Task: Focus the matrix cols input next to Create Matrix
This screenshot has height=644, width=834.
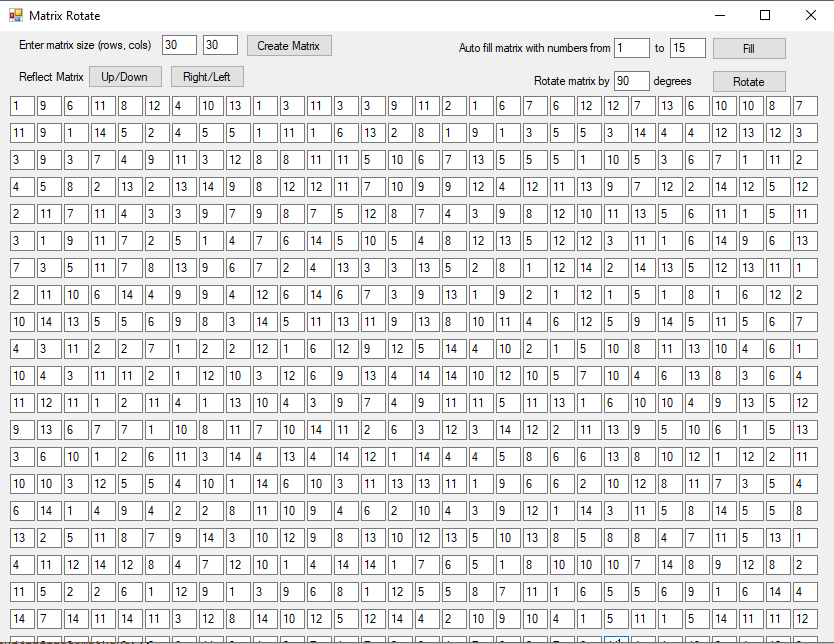Action: pos(220,45)
